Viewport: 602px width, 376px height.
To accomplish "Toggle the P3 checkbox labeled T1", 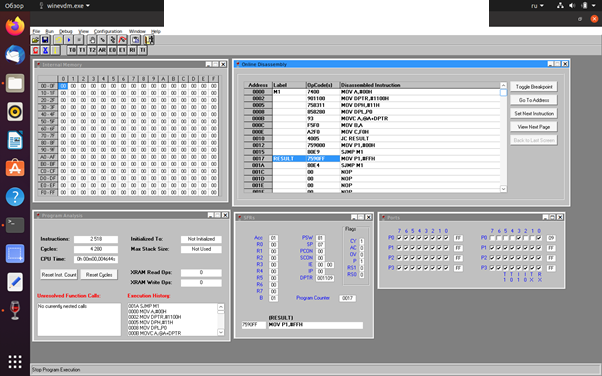I will (x=506, y=268).
